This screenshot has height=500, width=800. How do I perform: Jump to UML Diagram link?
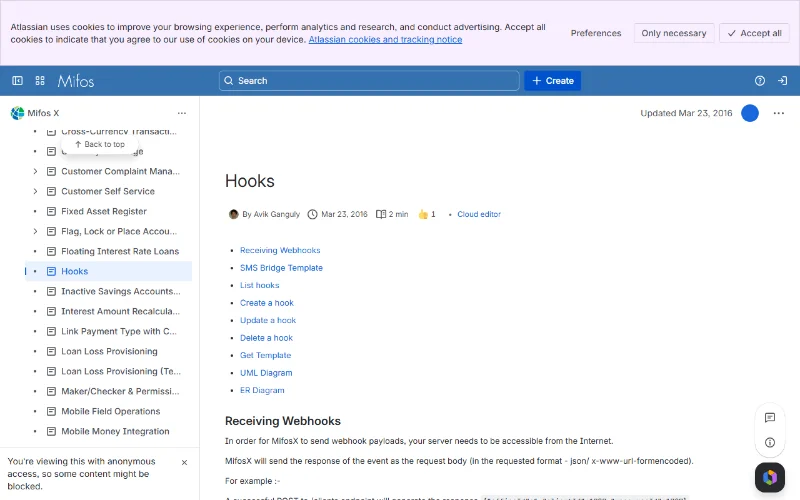coord(266,373)
